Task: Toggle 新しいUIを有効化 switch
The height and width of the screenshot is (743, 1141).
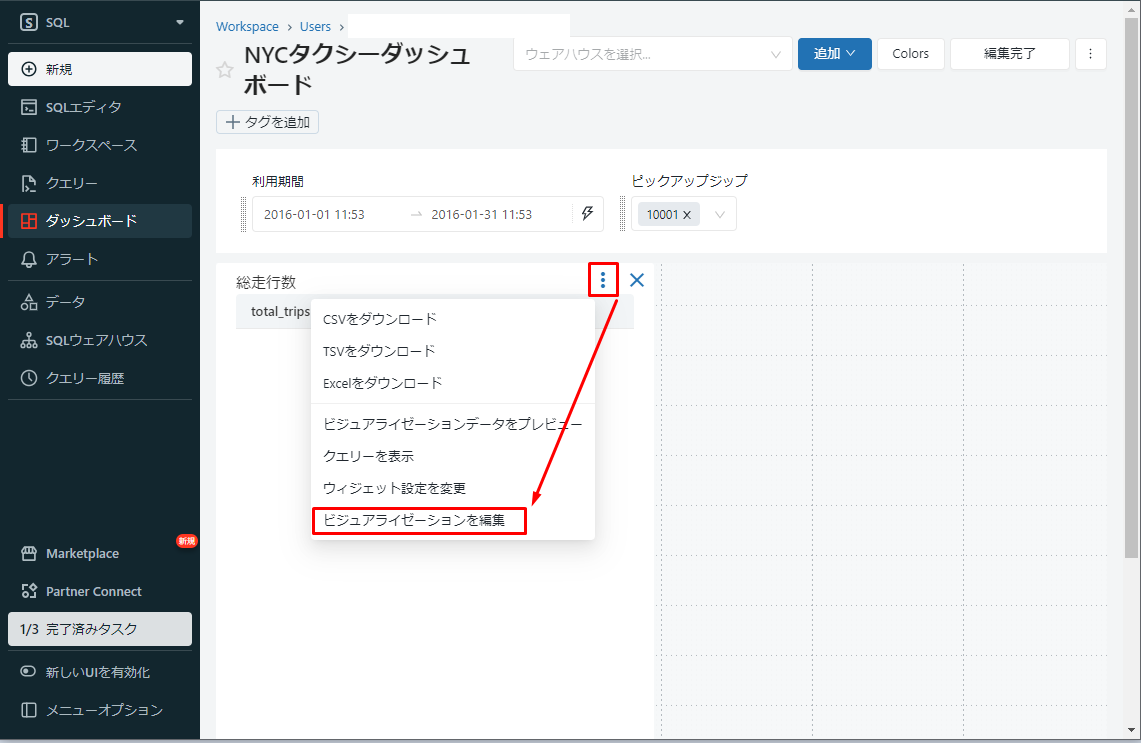Action: coord(29,672)
